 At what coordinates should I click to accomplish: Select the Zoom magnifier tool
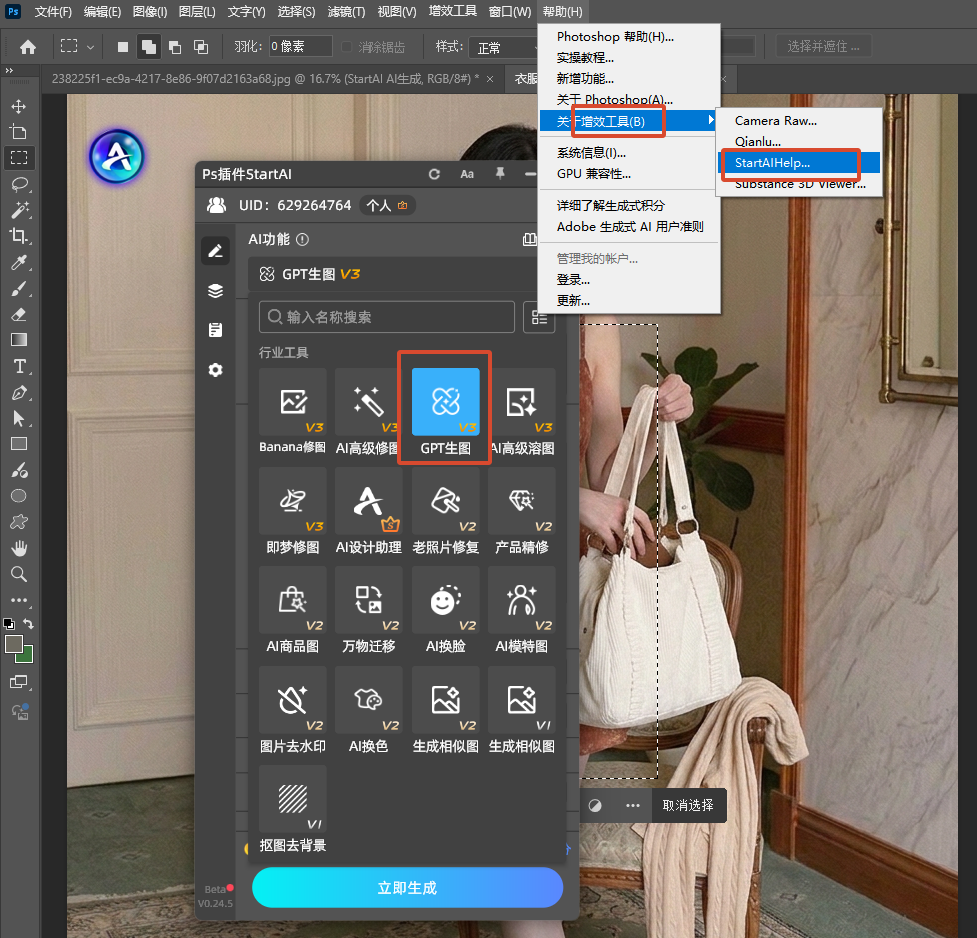(x=19, y=574)
